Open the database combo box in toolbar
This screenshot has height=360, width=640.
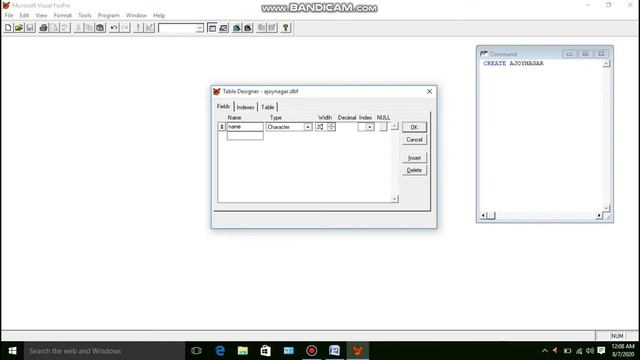[200, 28]
